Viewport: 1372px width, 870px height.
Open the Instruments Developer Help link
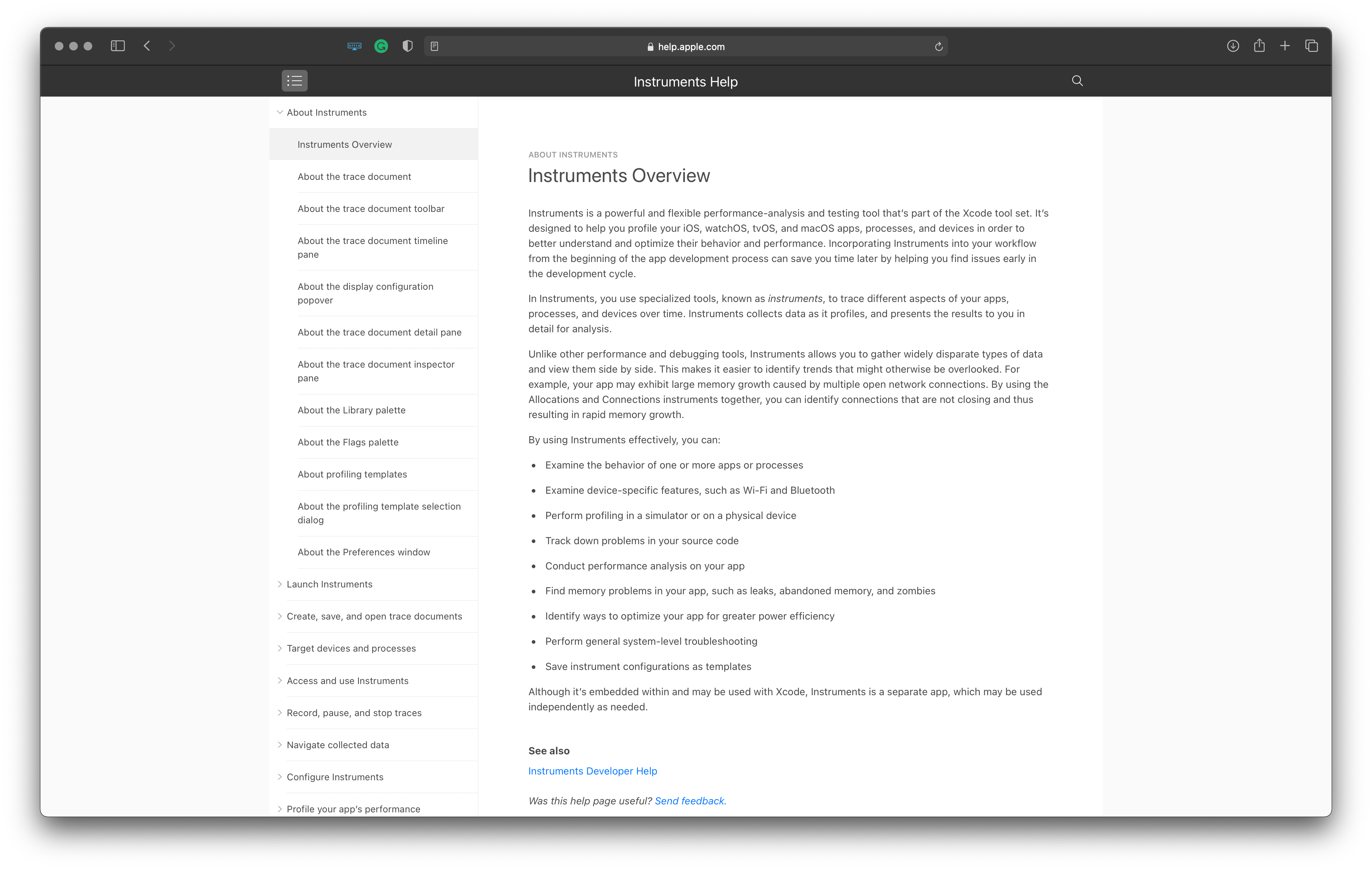coord(593,771)
